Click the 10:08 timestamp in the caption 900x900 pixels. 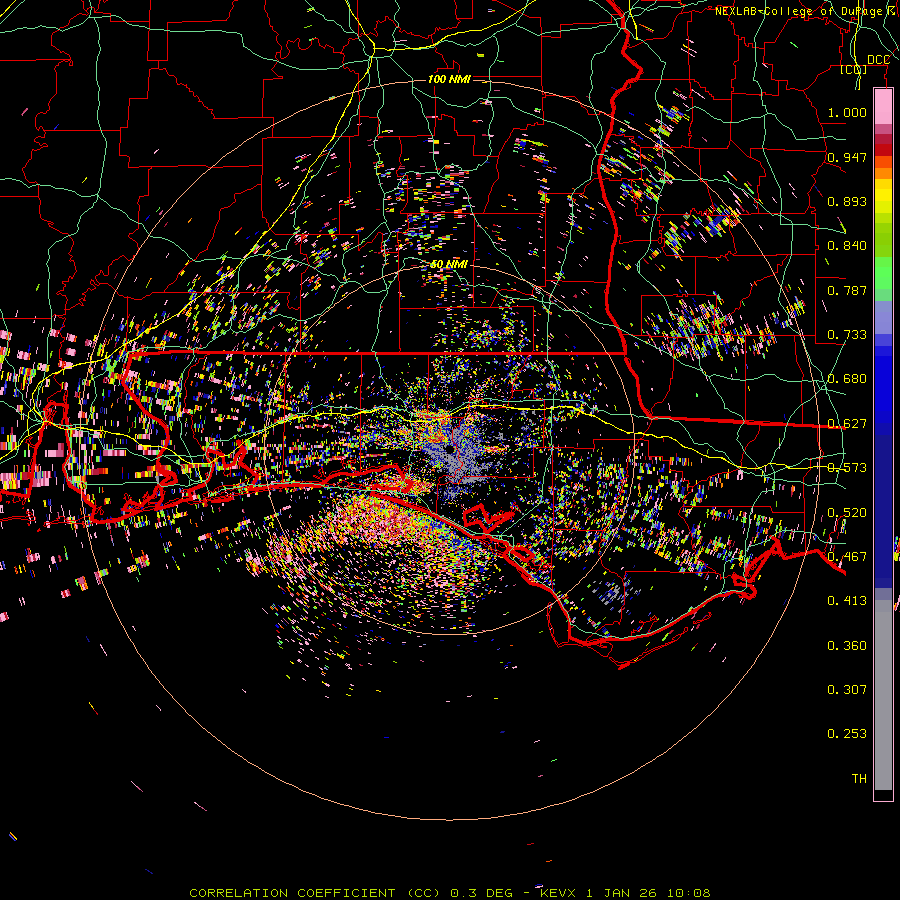689,893
